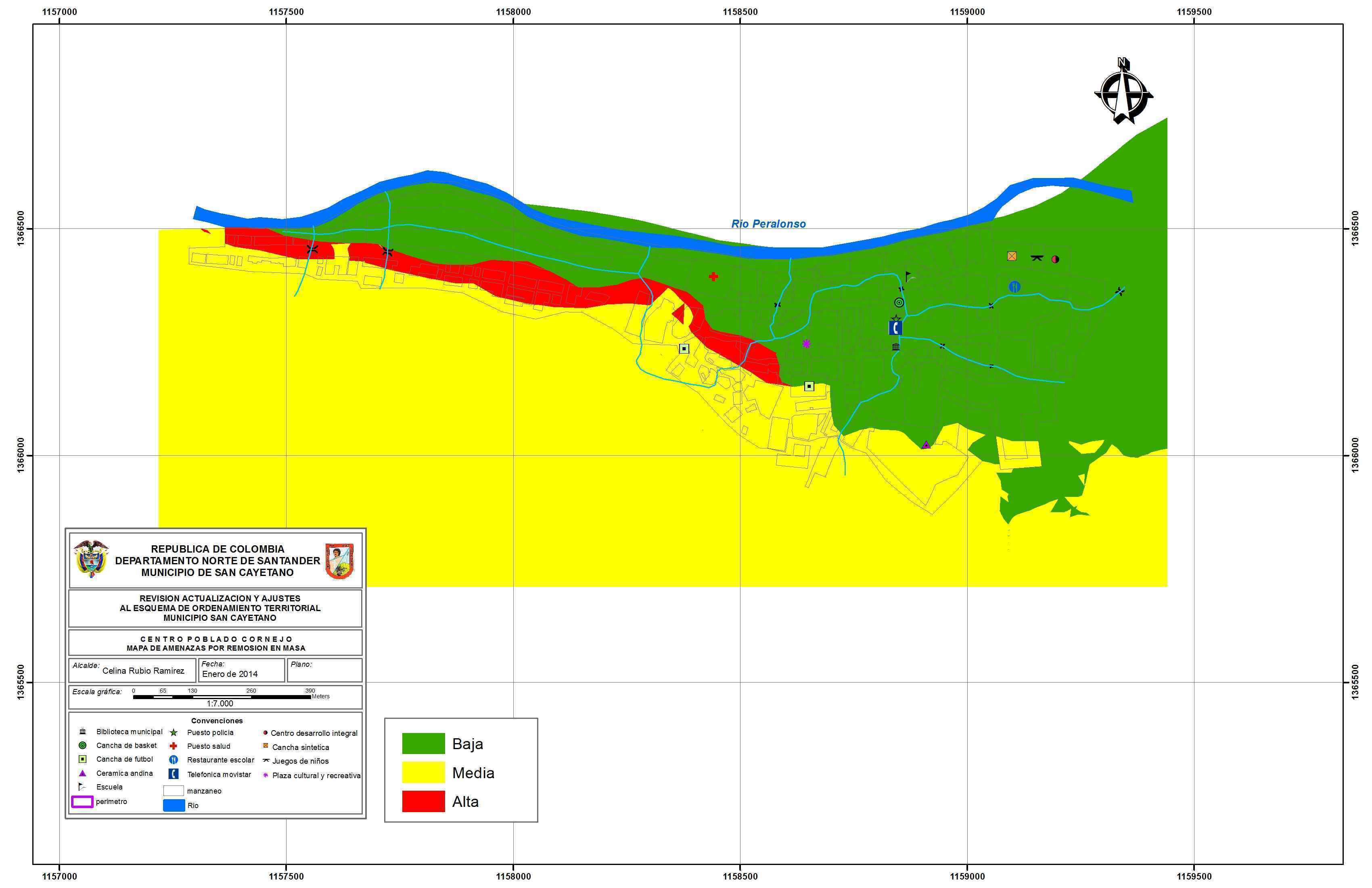
Task: Click the green Baja legend swatch
Action: (x=423, y=744)
